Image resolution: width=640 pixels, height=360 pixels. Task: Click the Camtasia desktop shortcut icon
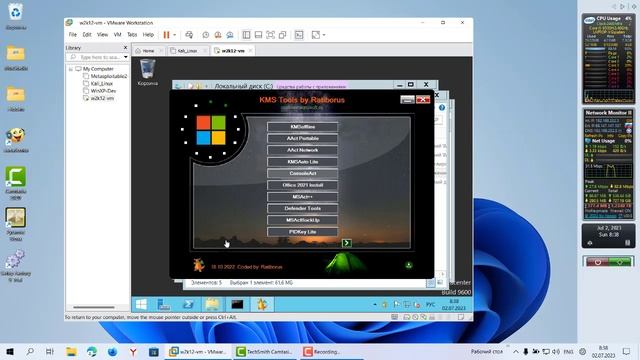(16, 183)
